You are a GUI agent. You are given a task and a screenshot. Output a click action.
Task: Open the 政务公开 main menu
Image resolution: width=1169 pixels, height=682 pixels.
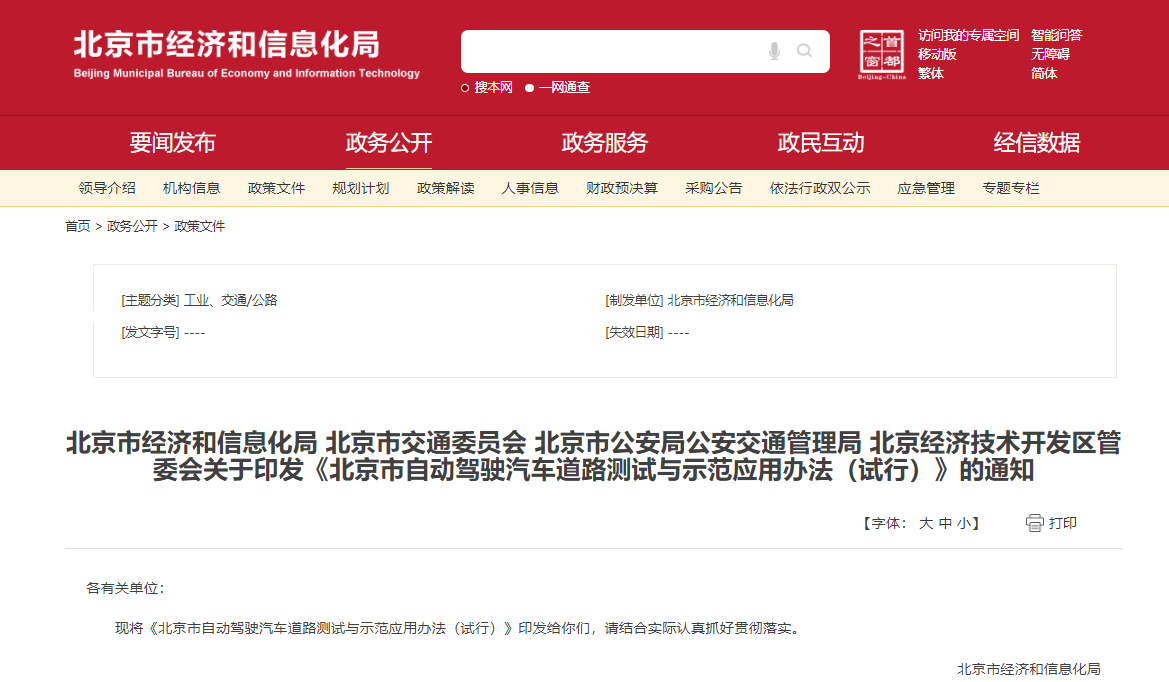tap(389, 143)
